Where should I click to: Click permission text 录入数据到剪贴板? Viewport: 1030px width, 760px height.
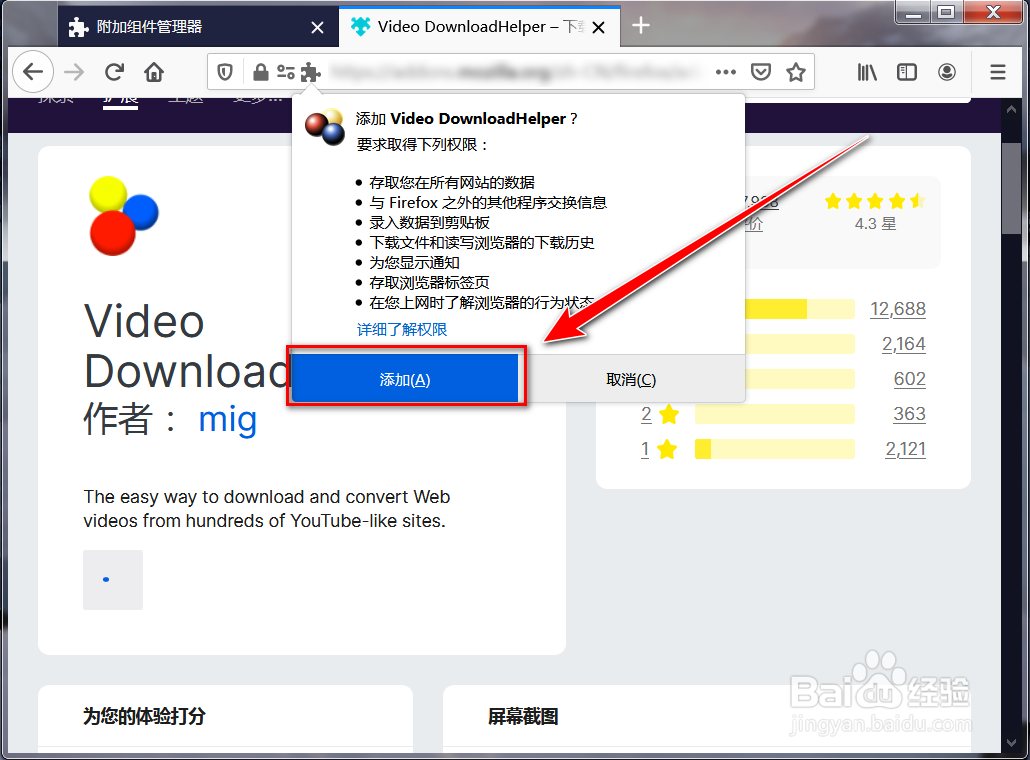(429, 222)
